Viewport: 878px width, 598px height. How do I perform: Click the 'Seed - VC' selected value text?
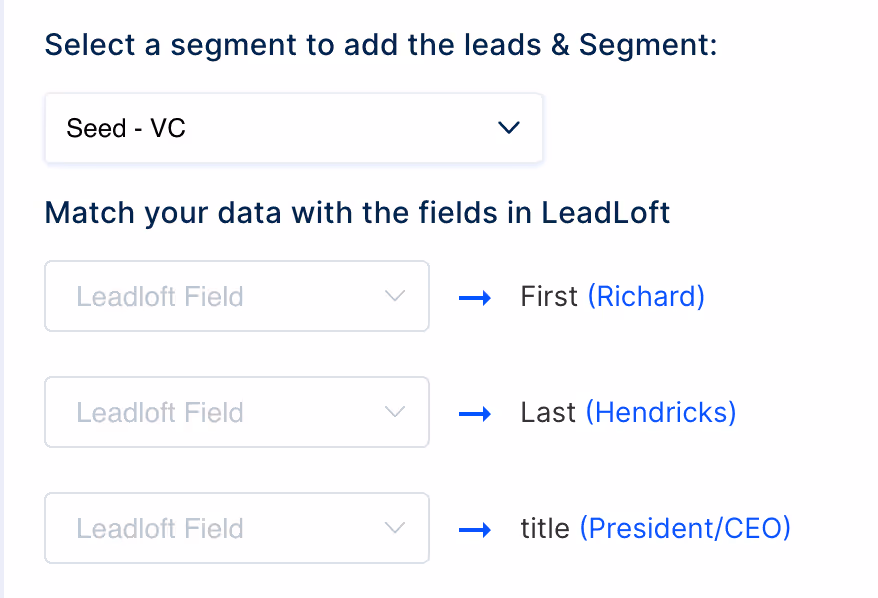pos(126,128)
